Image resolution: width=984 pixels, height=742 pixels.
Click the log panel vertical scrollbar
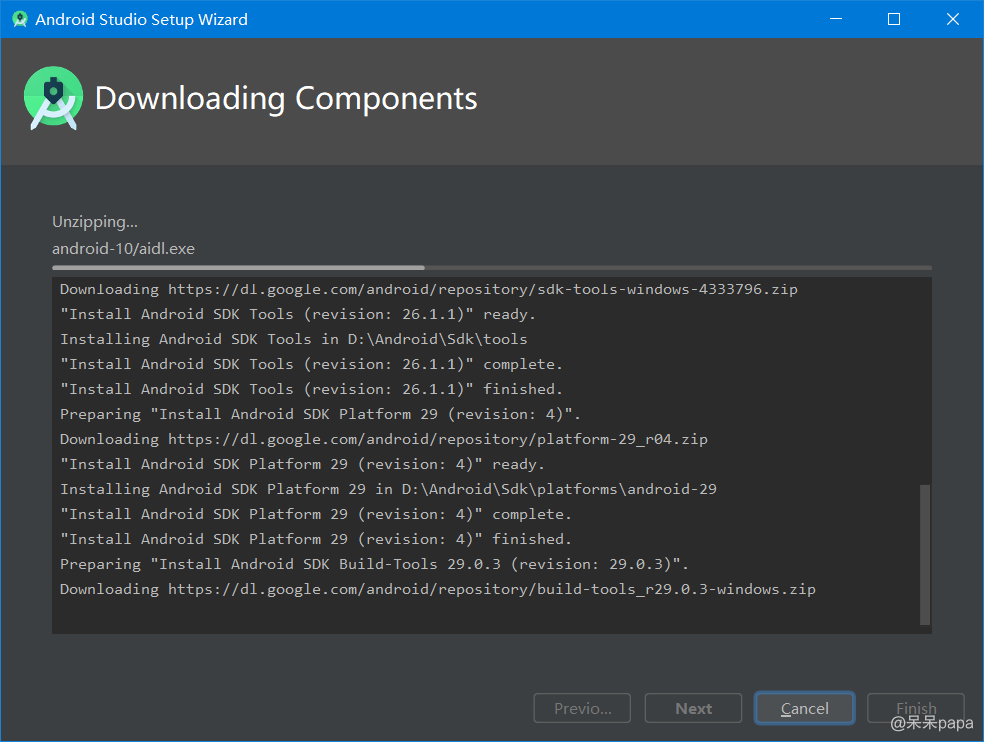pos(924,554)
